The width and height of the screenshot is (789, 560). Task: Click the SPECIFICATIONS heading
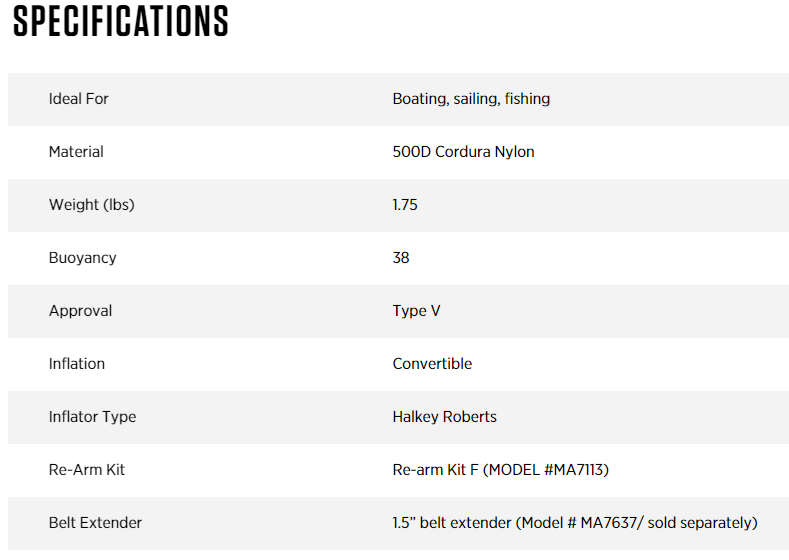point(120,21)
